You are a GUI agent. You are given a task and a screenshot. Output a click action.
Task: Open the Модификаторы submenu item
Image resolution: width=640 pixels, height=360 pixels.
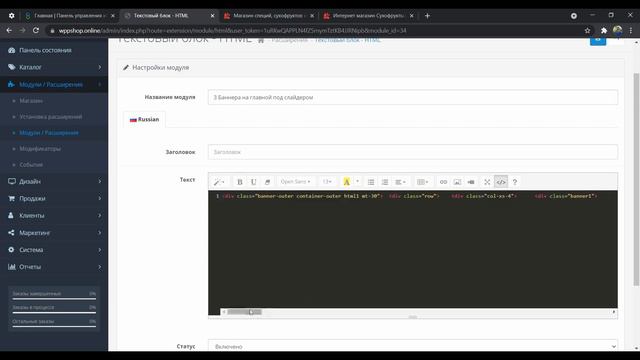pyautogui.click(x=40, y=149)
